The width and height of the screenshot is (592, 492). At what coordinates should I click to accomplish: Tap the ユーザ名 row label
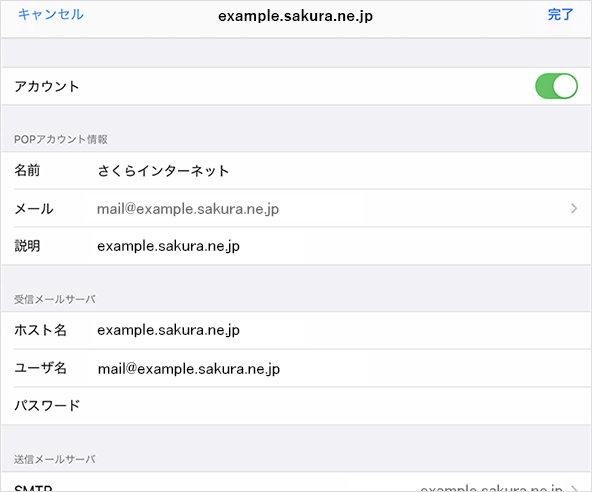(x=40, y=368)
